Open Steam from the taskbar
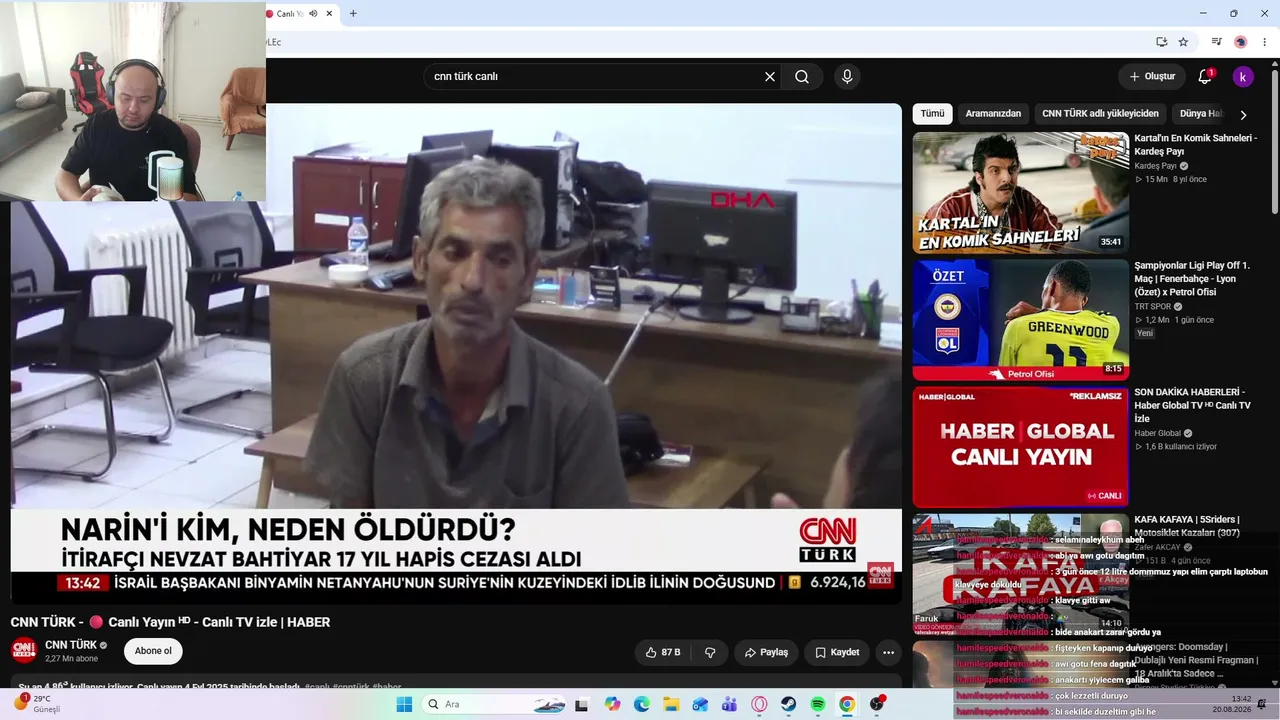Image resolution: width=1280 pixels, height=720 pixels. [x=788, y=704]
